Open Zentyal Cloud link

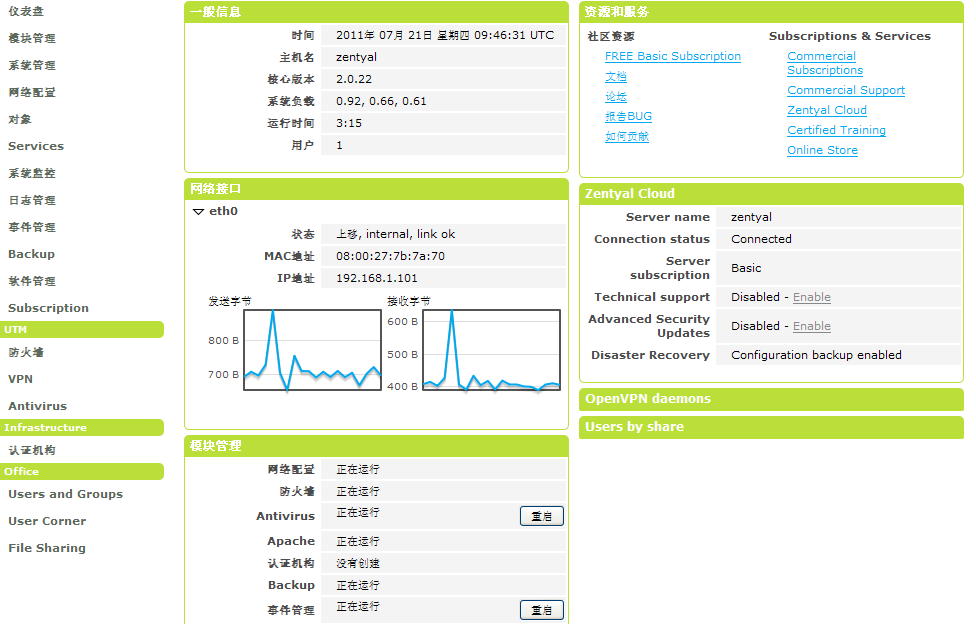(x=826, y=110)
